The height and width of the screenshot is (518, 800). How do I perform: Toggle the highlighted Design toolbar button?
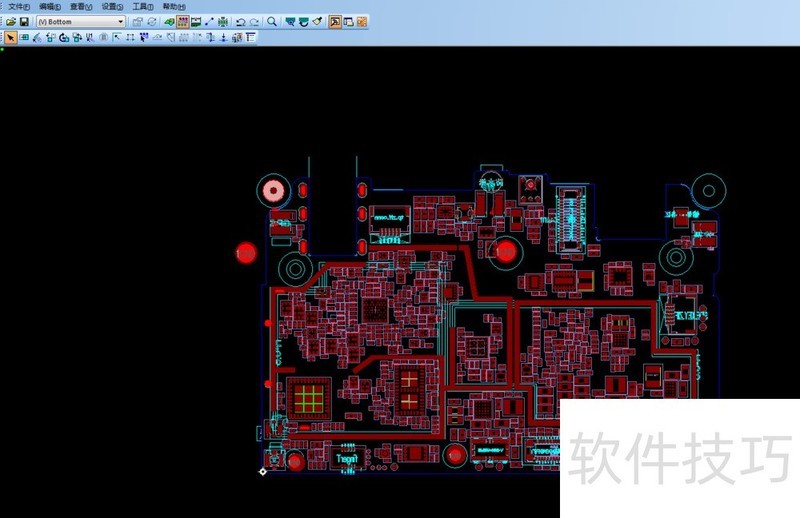(x=183, y=22)
